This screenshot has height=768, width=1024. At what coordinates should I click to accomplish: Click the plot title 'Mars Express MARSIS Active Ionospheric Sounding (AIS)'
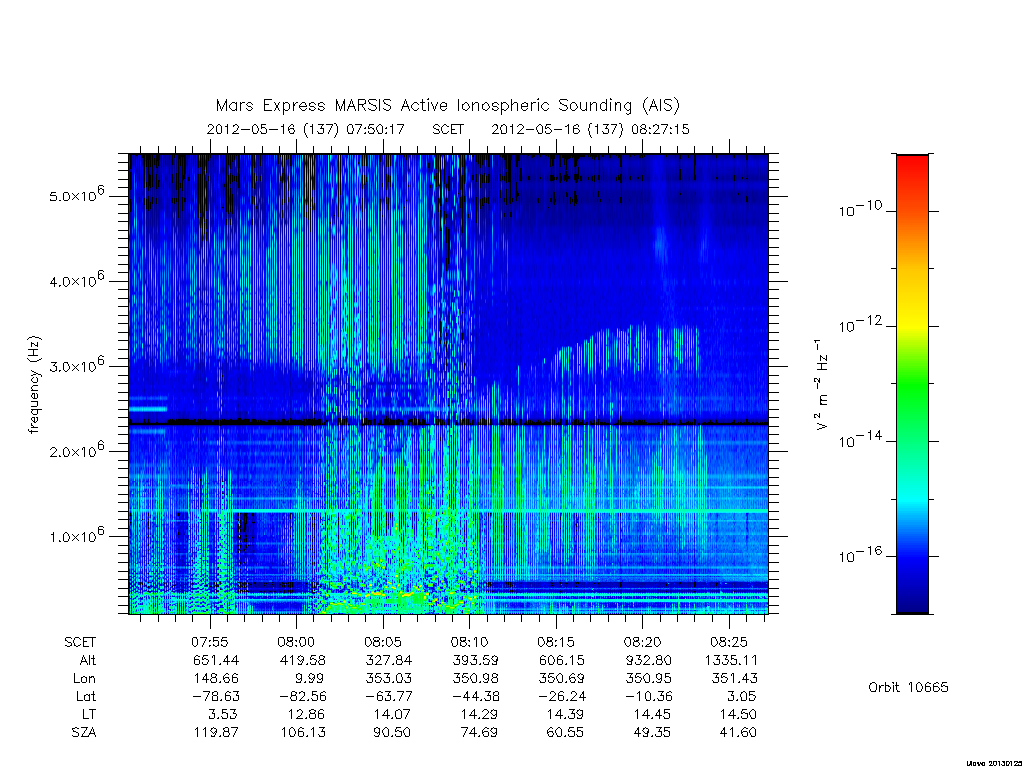pyautogui.click(x=448, y=105)
